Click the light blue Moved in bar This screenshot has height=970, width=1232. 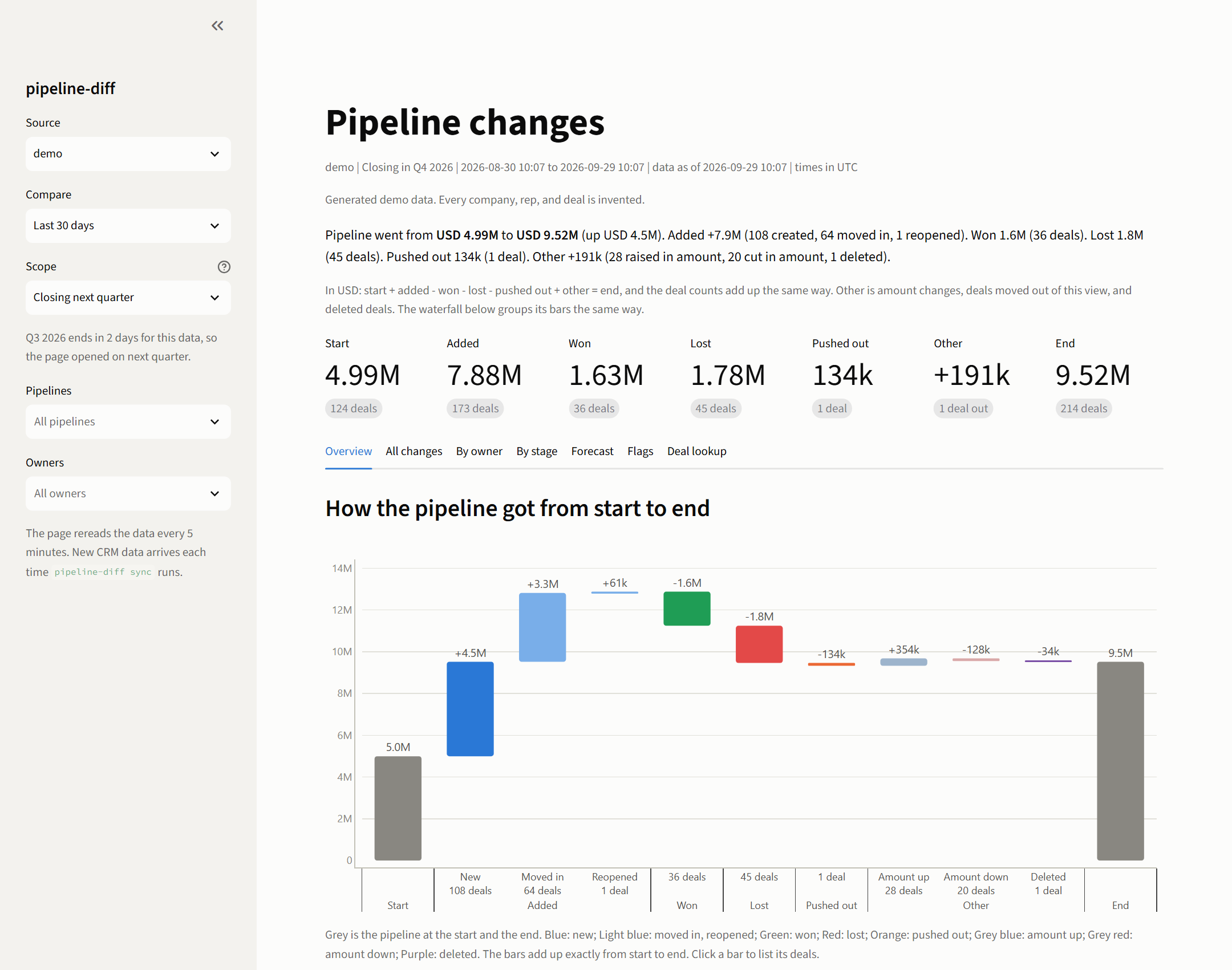pos(542,627)
